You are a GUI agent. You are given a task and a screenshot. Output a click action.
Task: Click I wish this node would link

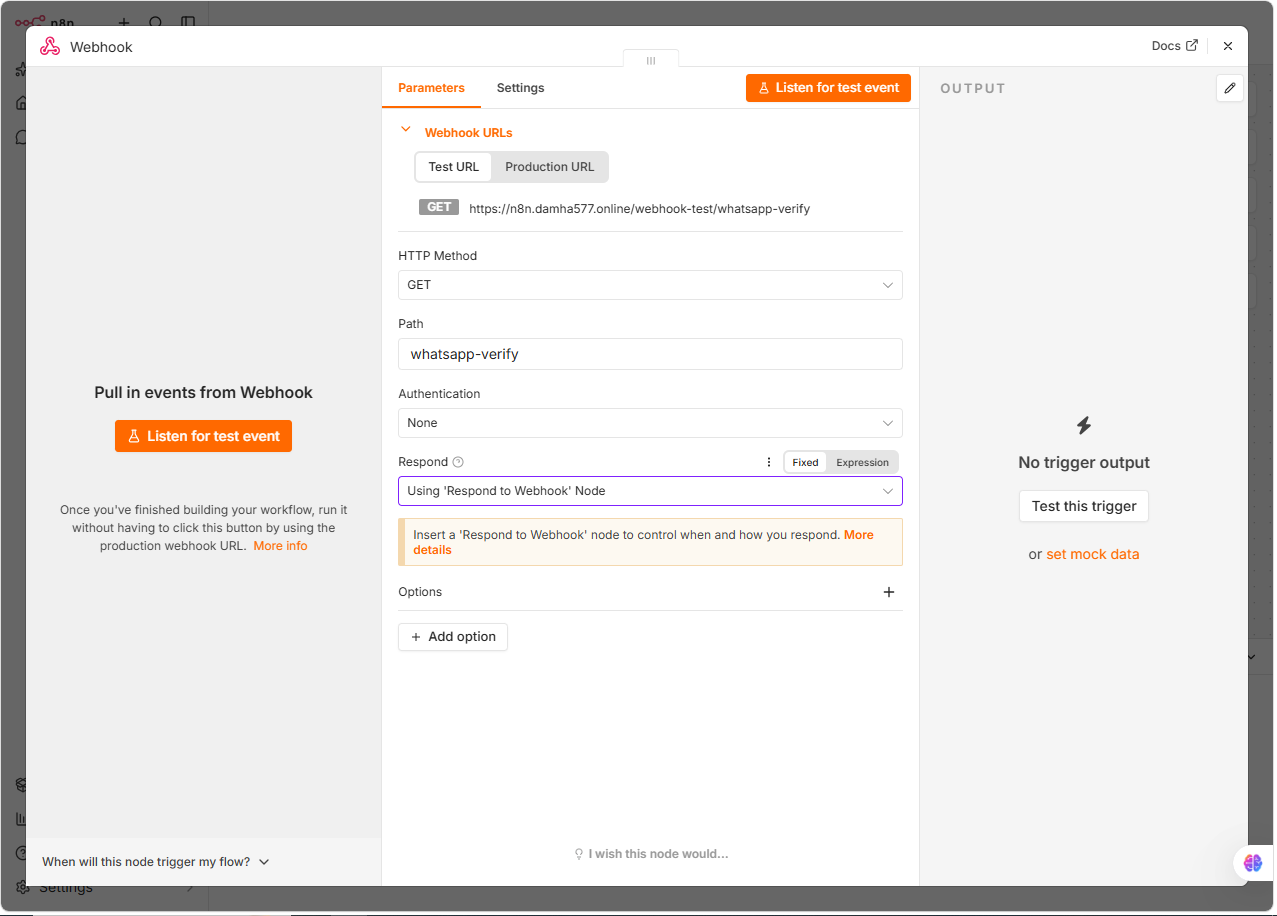(650, 854)
